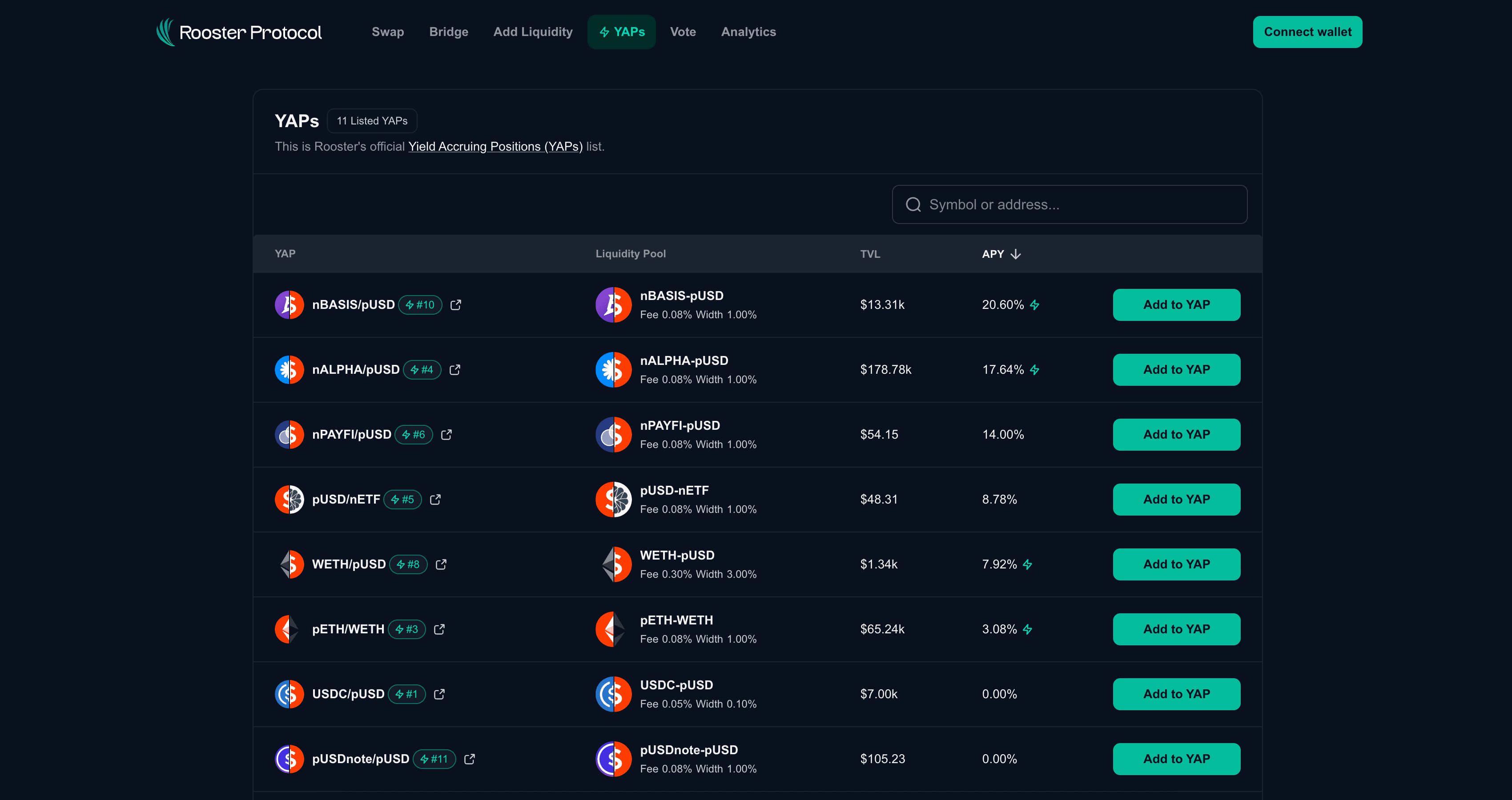
Task: Click the #4 rank badge on nALPHA/pUSD
Action: pyautogui.click(x=422, y=369)
